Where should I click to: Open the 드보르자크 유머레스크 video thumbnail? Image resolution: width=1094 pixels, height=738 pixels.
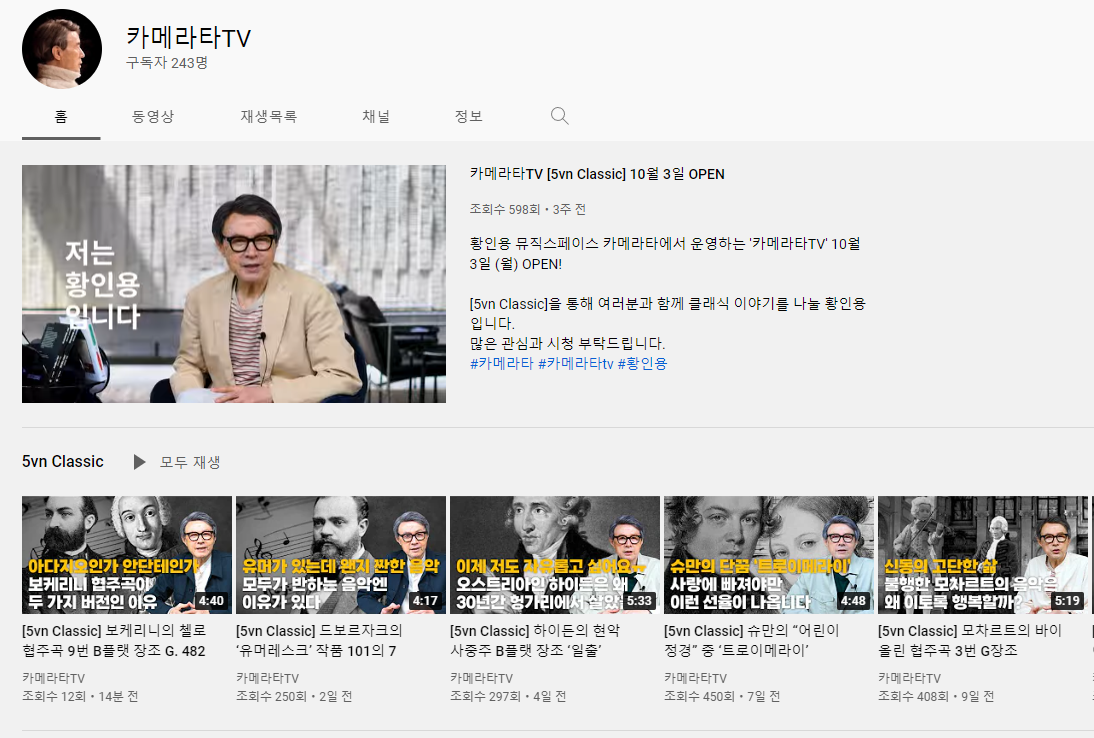pos(340,555)
